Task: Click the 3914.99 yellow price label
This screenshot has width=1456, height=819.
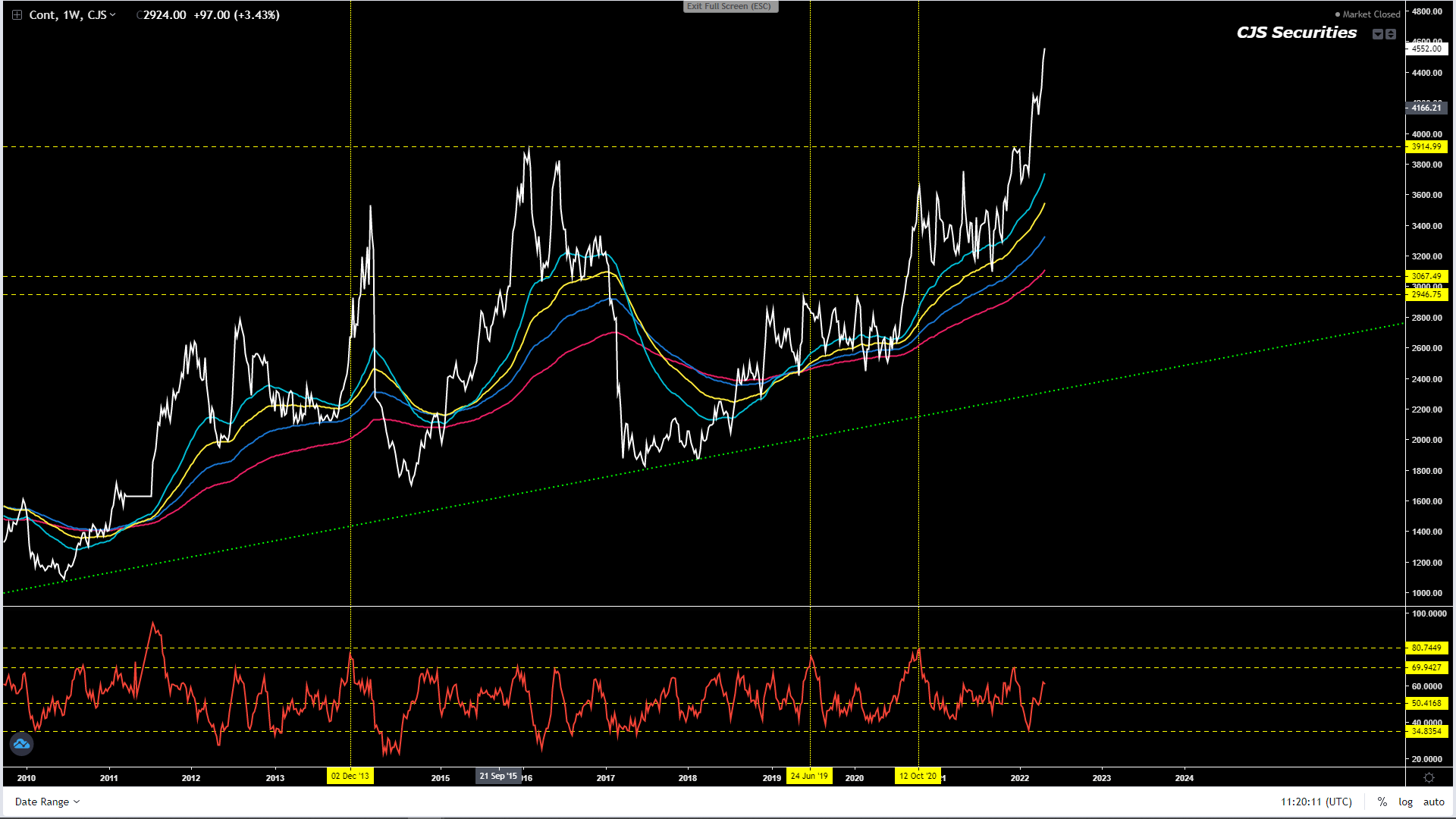Action: (x=1426, y=147)
